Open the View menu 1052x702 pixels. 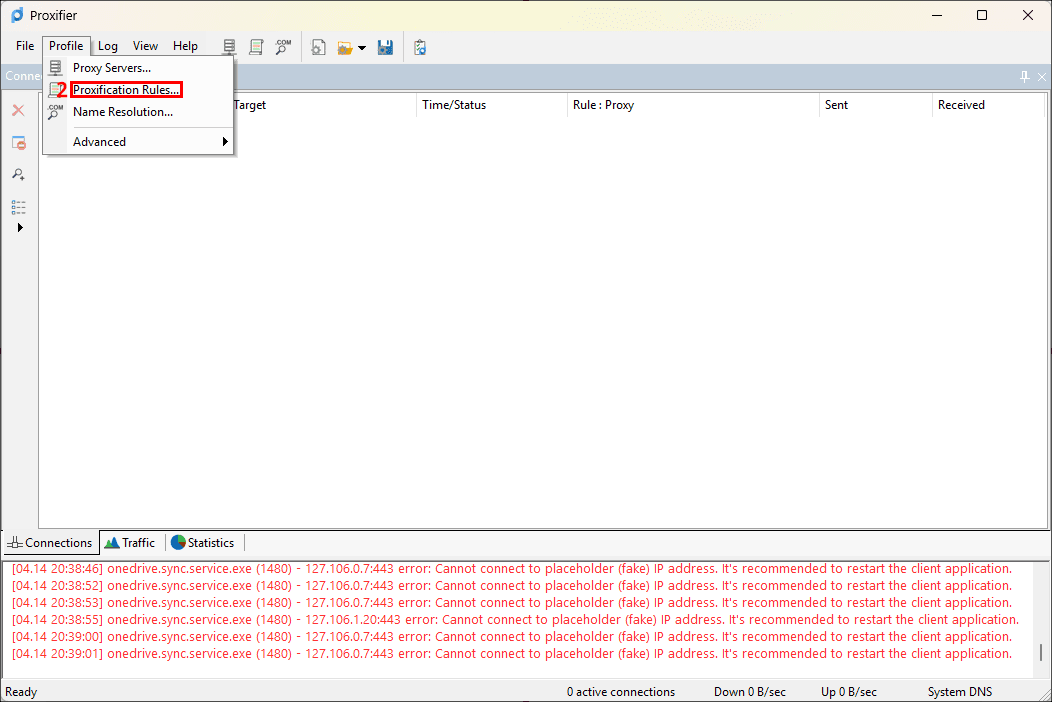pos(145,46)
